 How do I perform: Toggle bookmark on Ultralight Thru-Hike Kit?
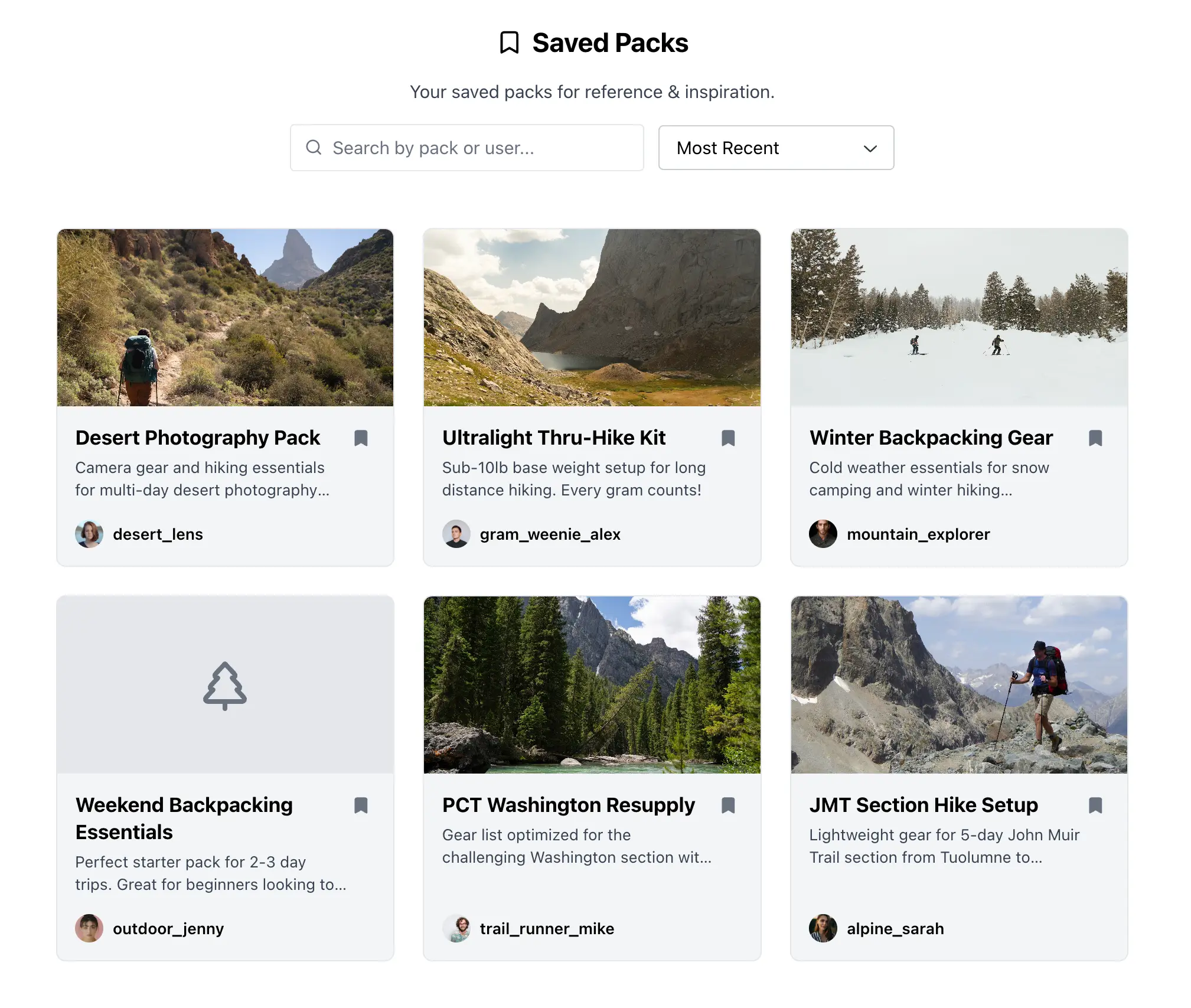[x=728, y=438]
